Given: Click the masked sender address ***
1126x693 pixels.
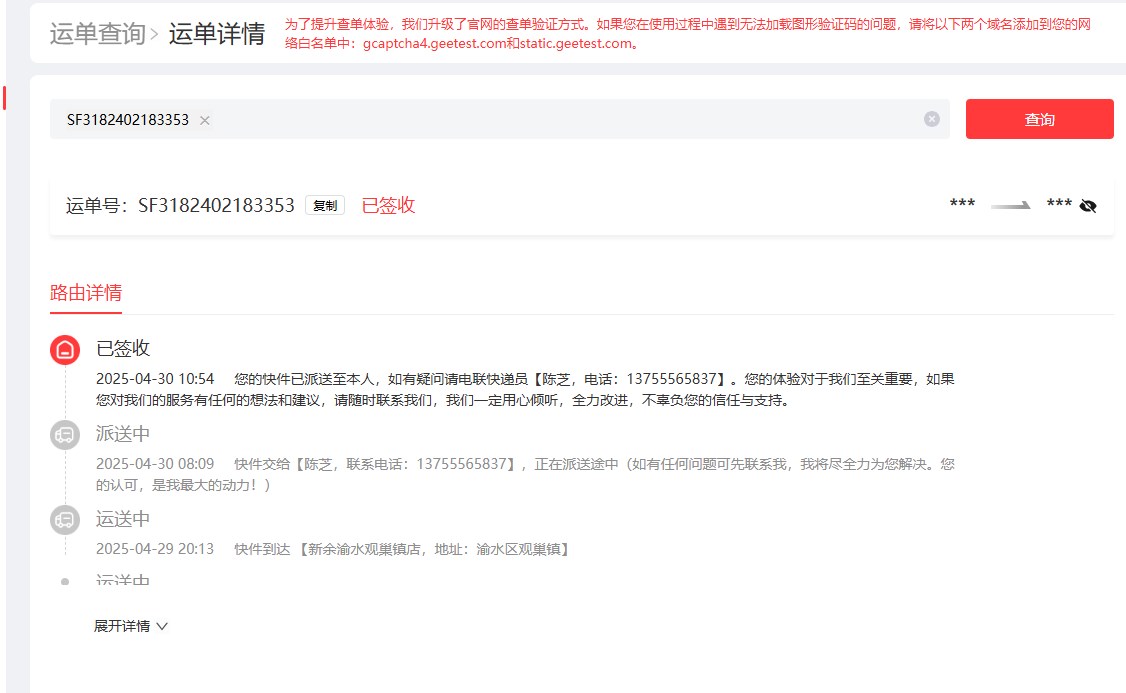Looking at the screenshot, I should coord(962,204).
